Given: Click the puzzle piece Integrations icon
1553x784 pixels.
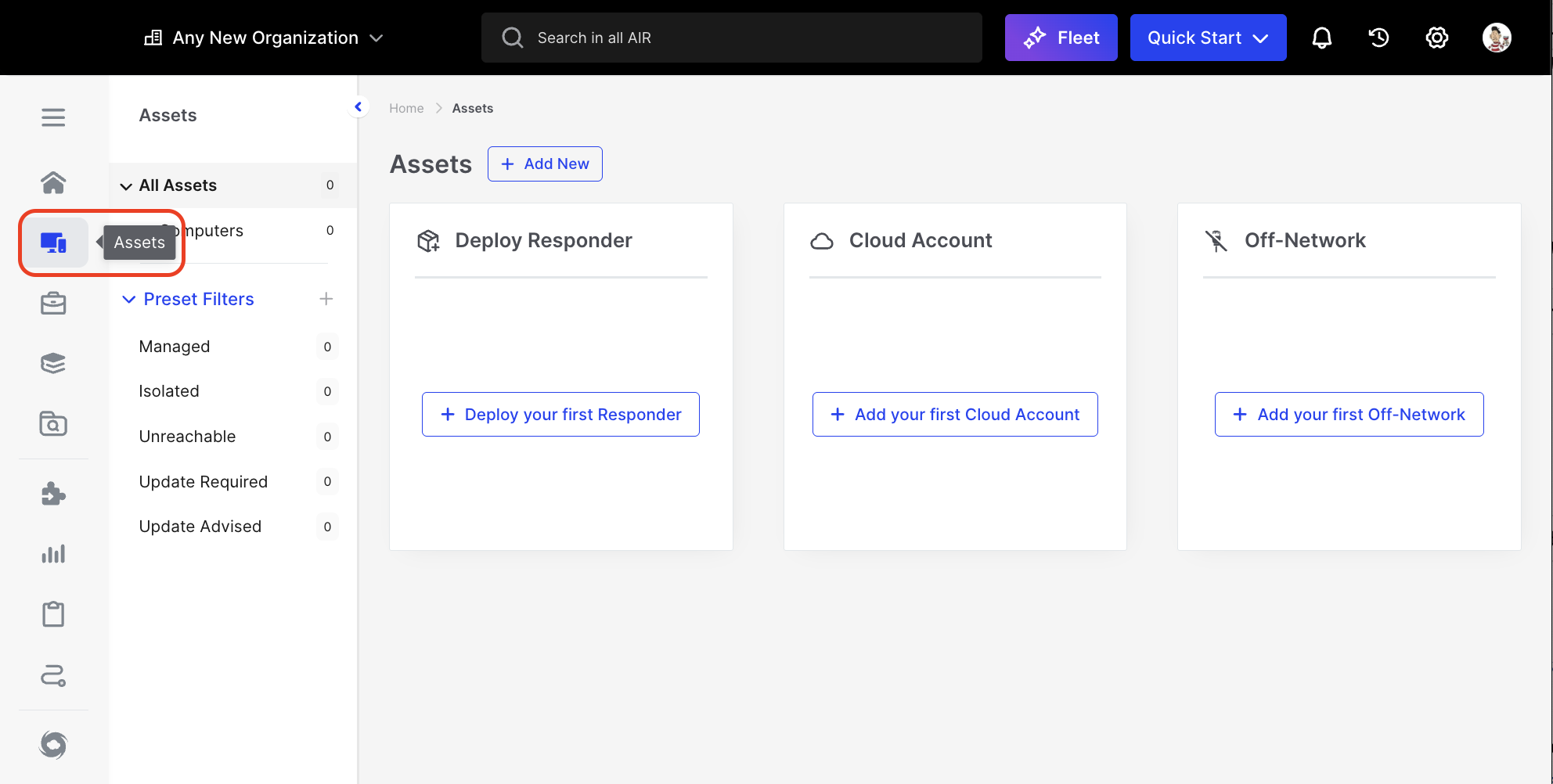Looking at the screenshot, I should tap(53, 494).
